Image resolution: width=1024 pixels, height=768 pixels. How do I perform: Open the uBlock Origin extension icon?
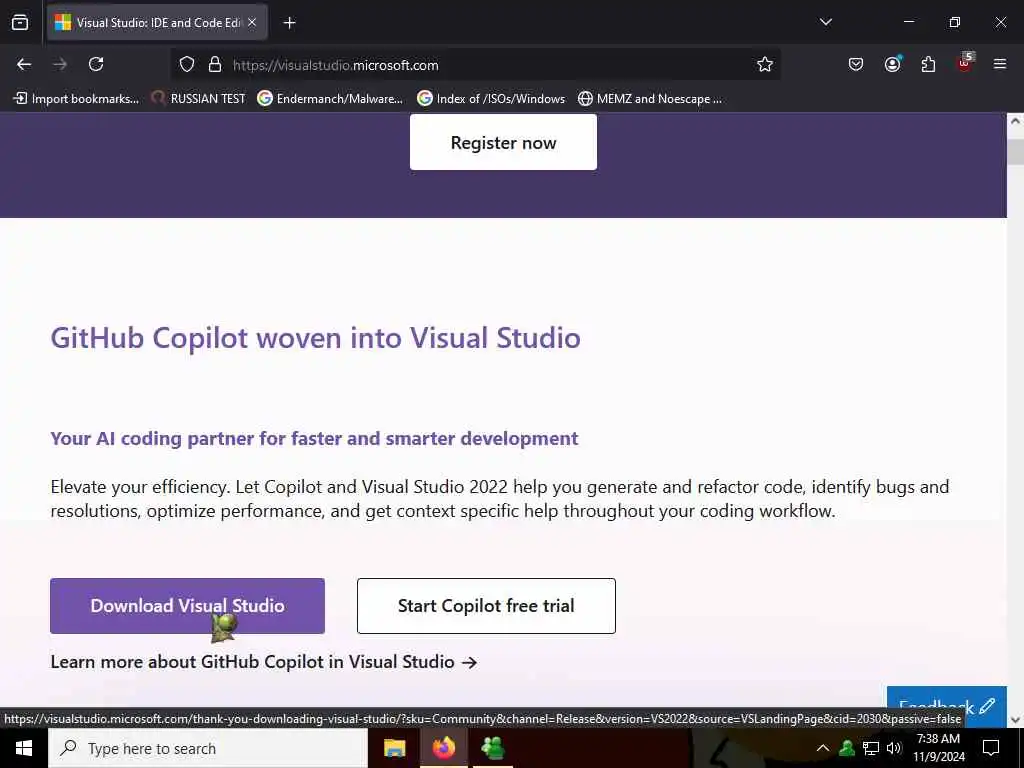(965, 63)
